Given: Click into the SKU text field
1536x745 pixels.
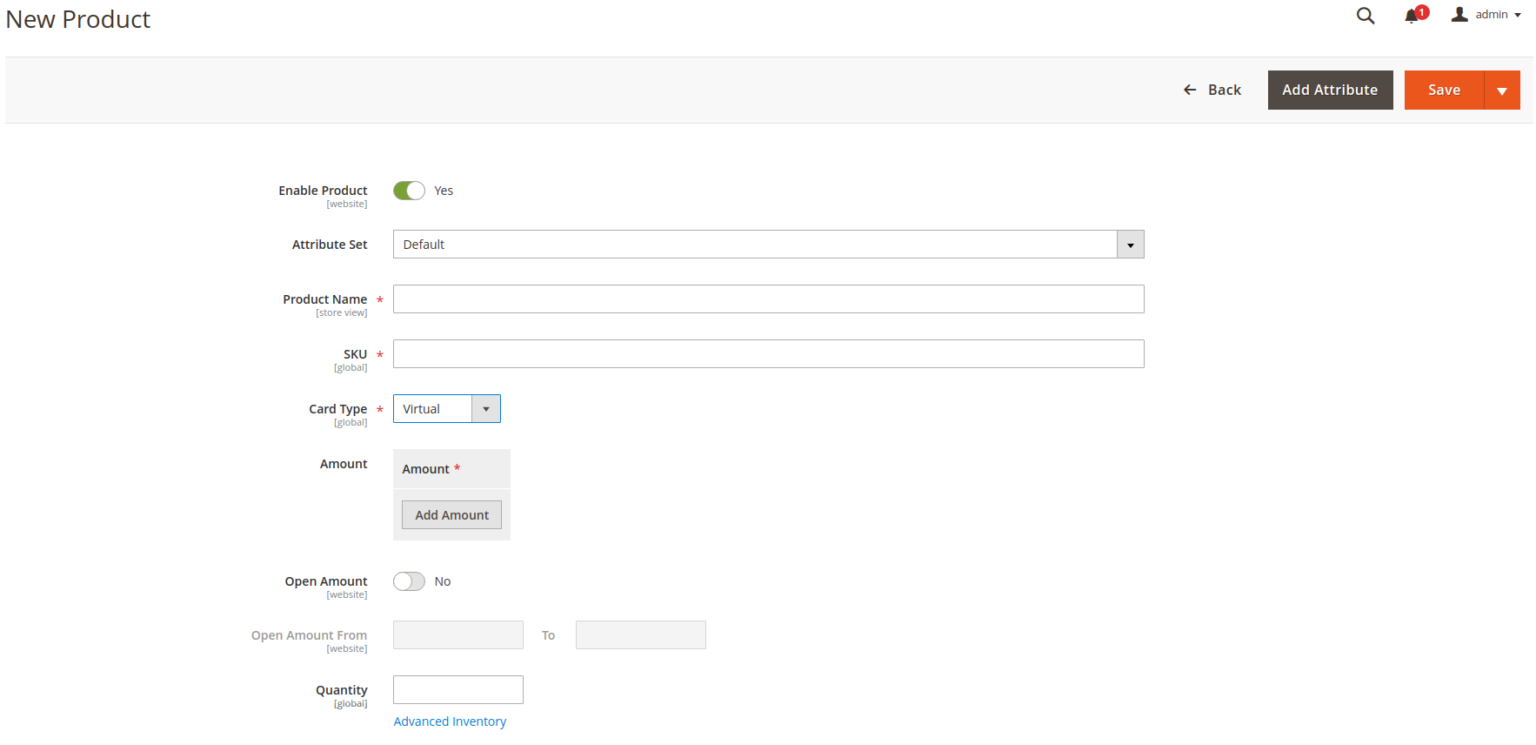Looking at the screenshot, I should coord(768,354).
